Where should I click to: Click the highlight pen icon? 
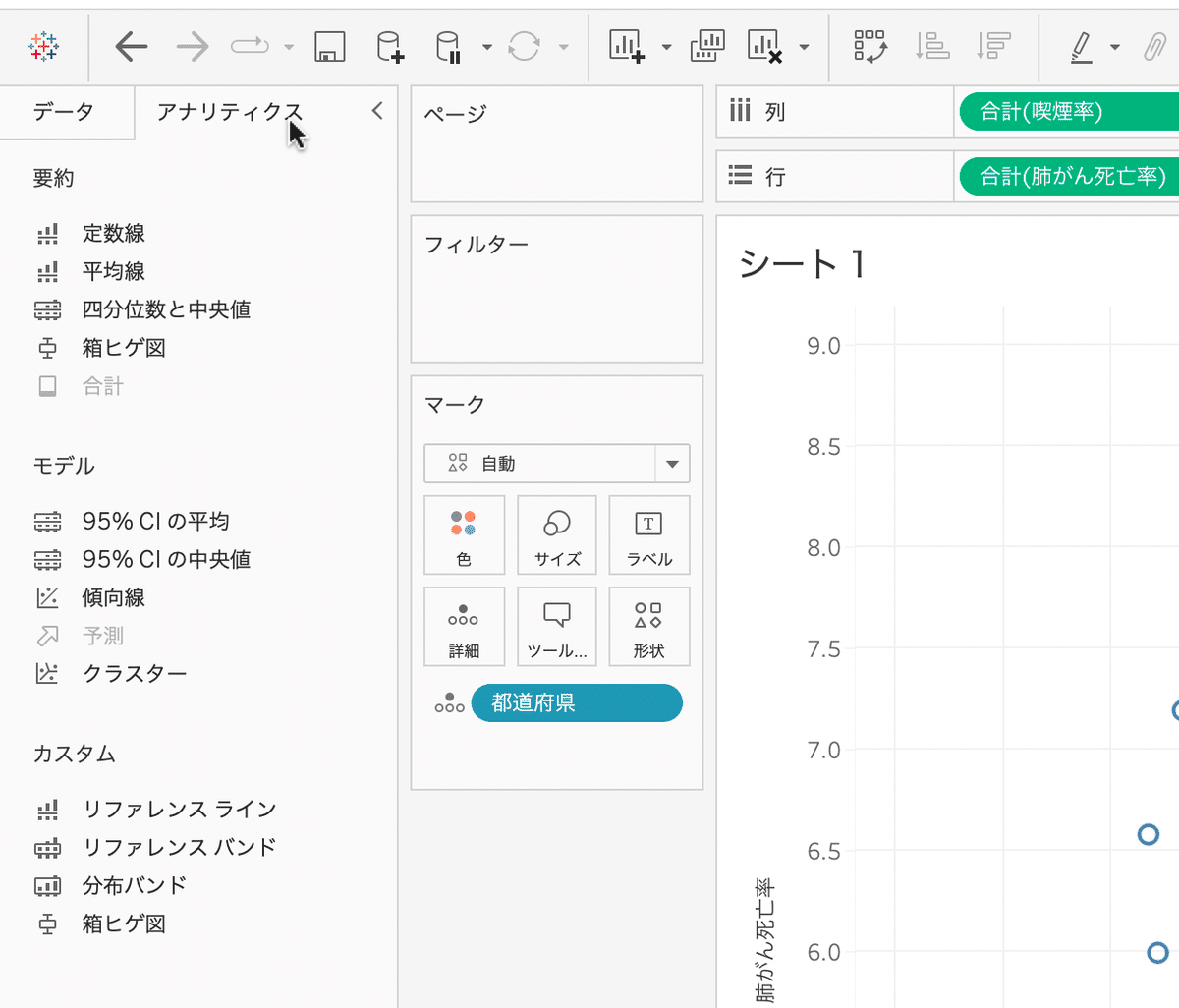point(1082,46)
